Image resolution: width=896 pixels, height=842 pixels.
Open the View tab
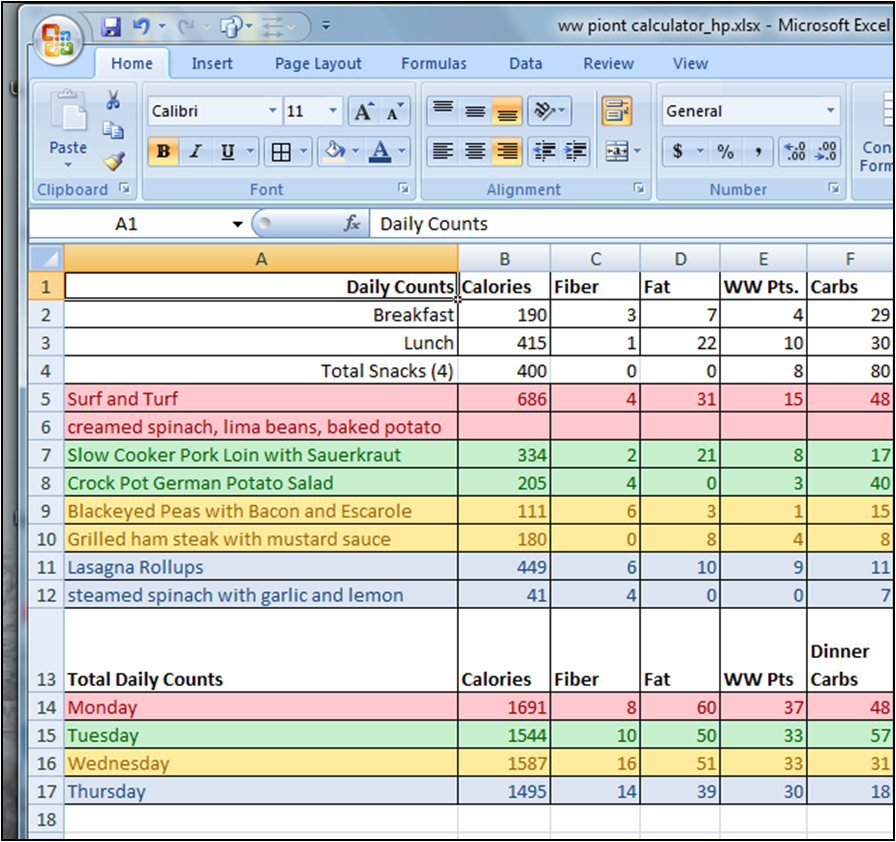690,63
